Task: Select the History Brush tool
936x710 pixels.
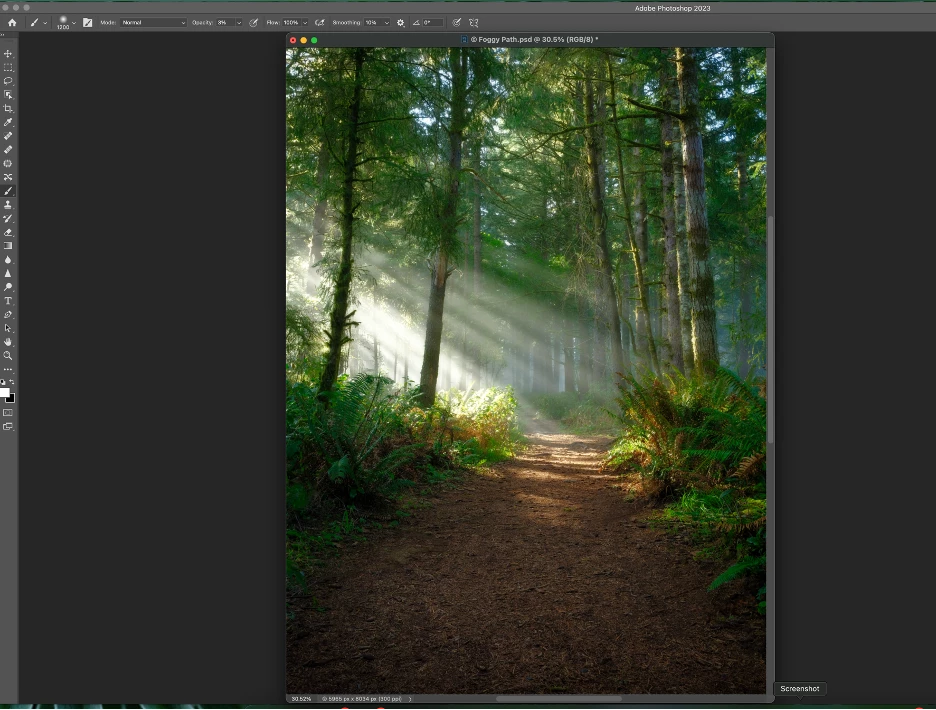Action: [x=8, y=219]
